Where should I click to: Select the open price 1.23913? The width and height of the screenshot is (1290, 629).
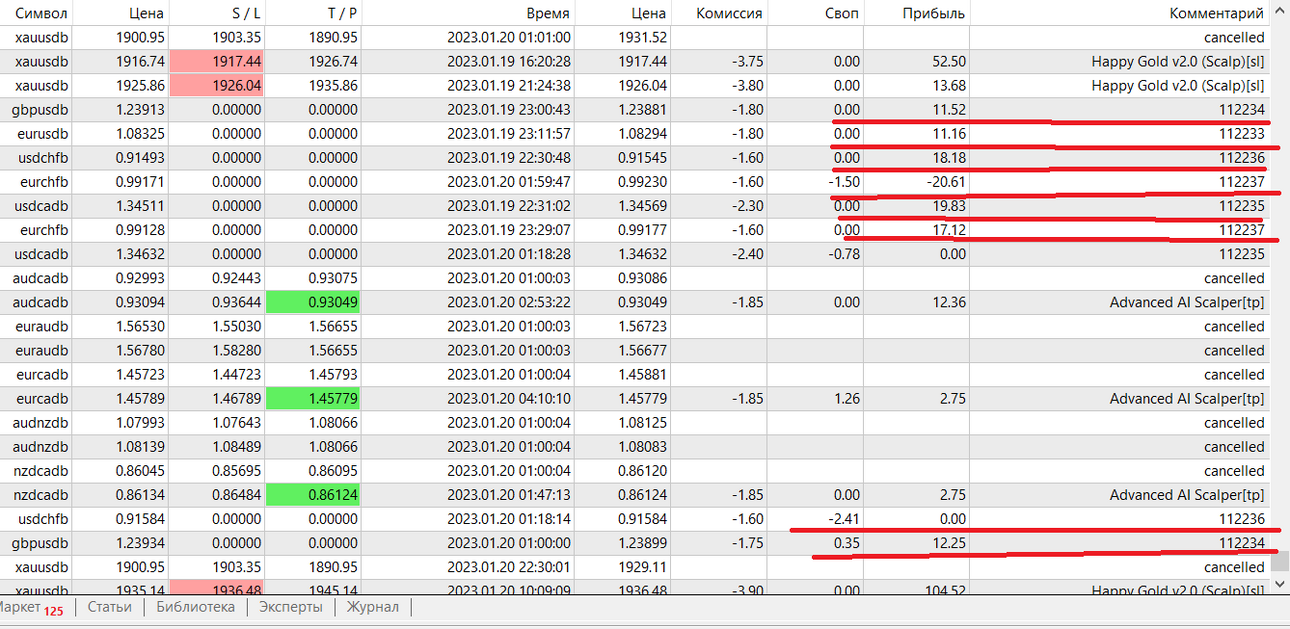[141, 110]
